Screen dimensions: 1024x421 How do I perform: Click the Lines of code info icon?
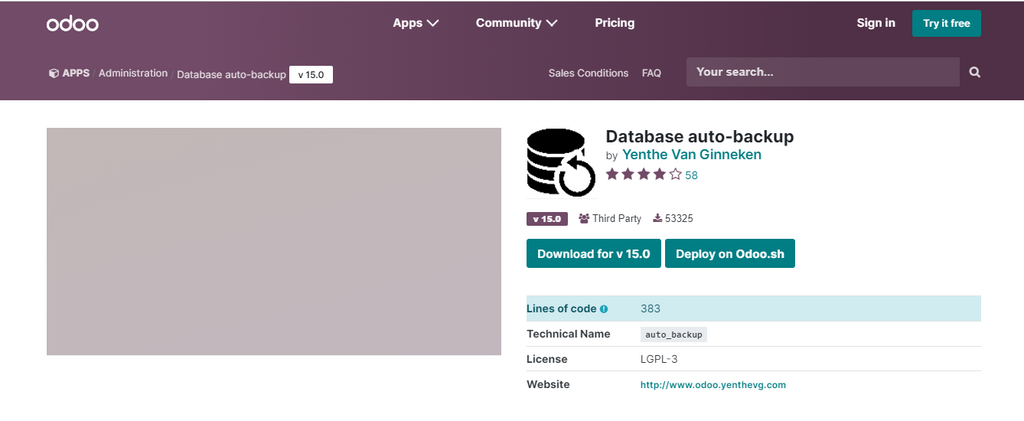(x=604, y=309)
